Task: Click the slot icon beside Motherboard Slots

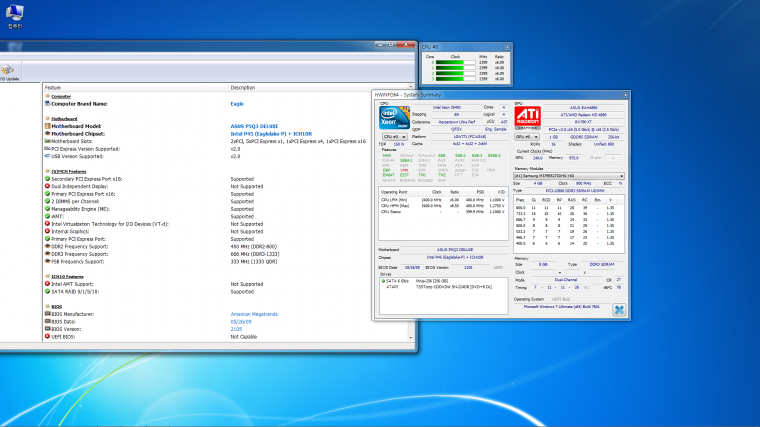Action: pyautogui.click(x=48, y=141)
